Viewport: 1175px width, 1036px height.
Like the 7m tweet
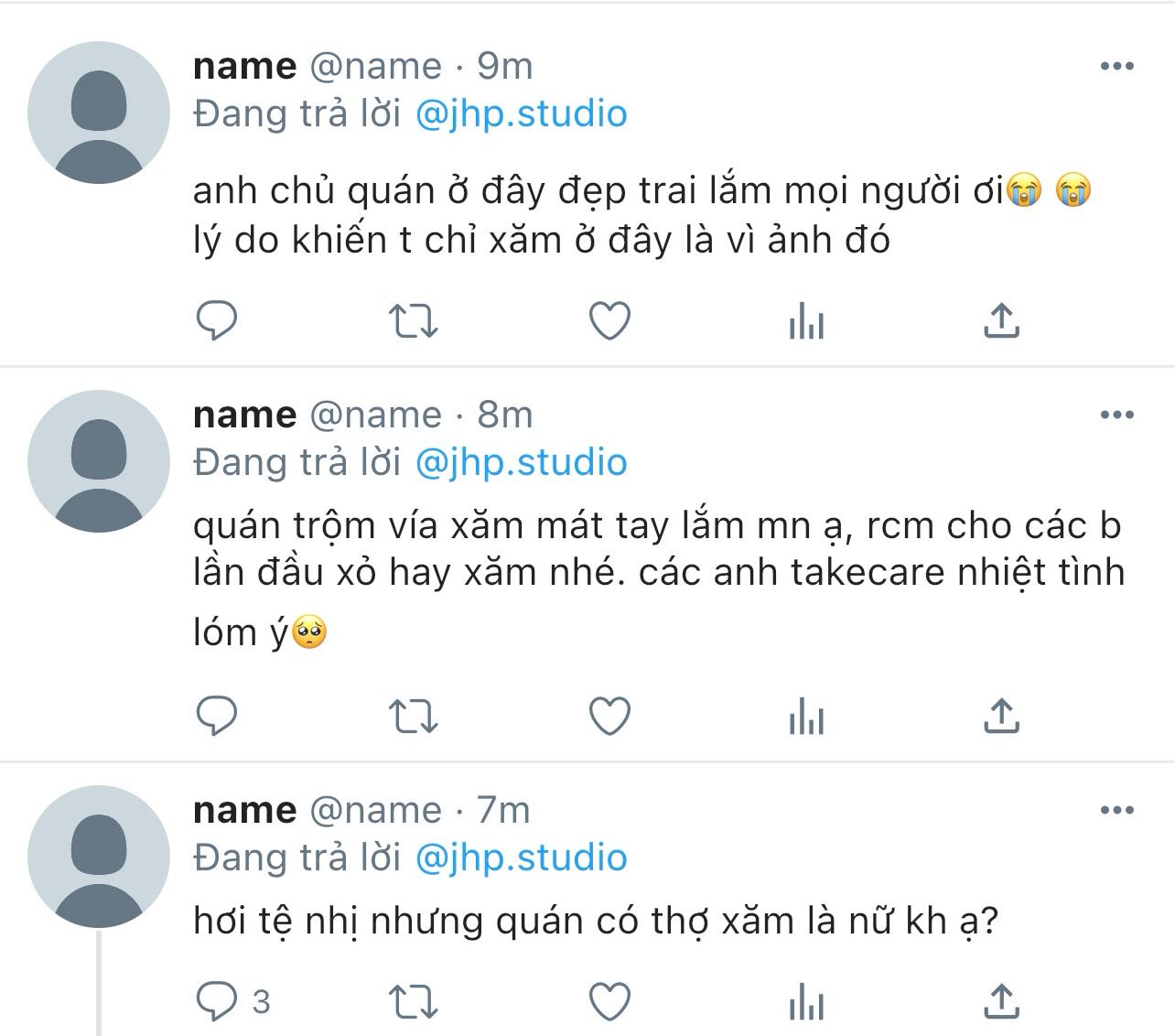609,1001
